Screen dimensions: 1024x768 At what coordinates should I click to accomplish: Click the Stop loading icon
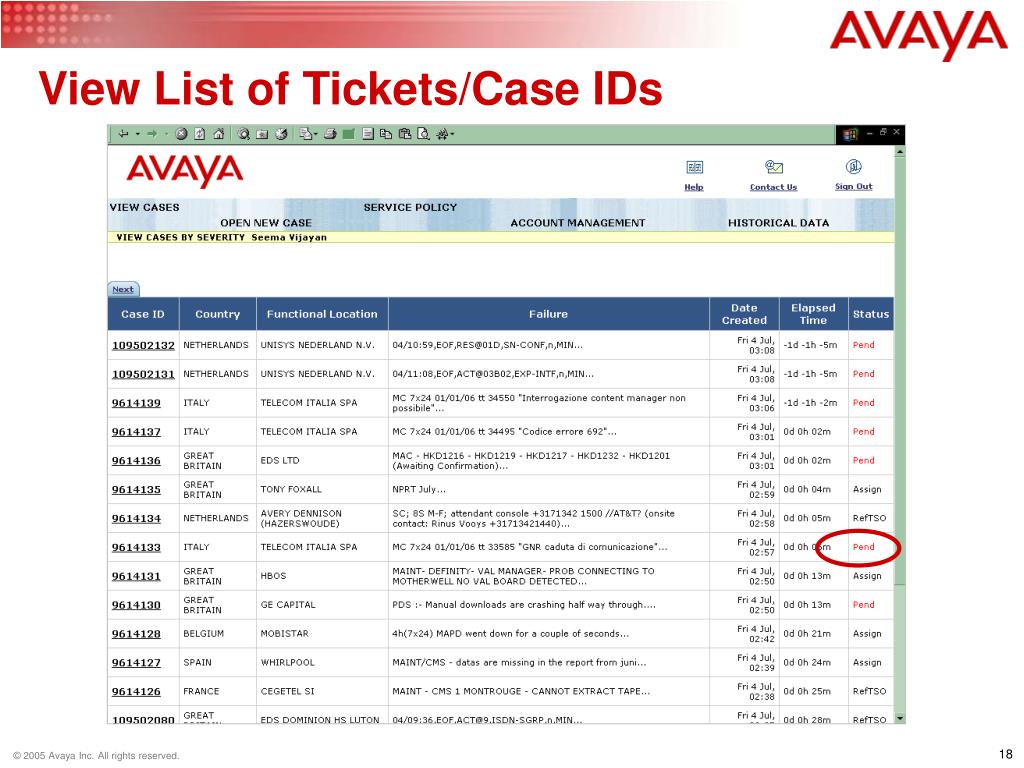pyautogui.click(x=182, y=134)
